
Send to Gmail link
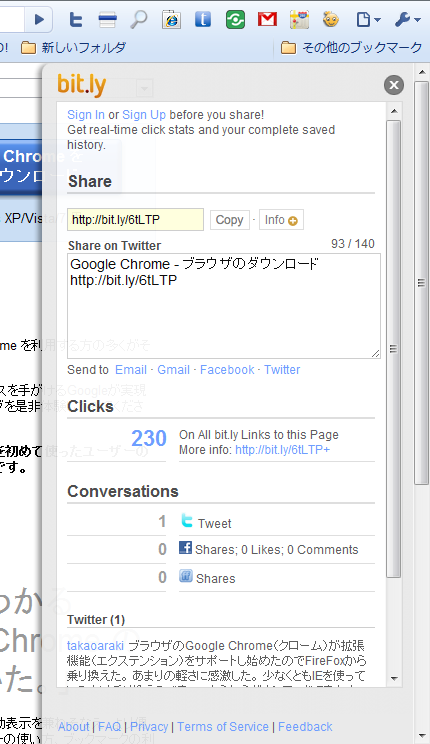point(173,370)
